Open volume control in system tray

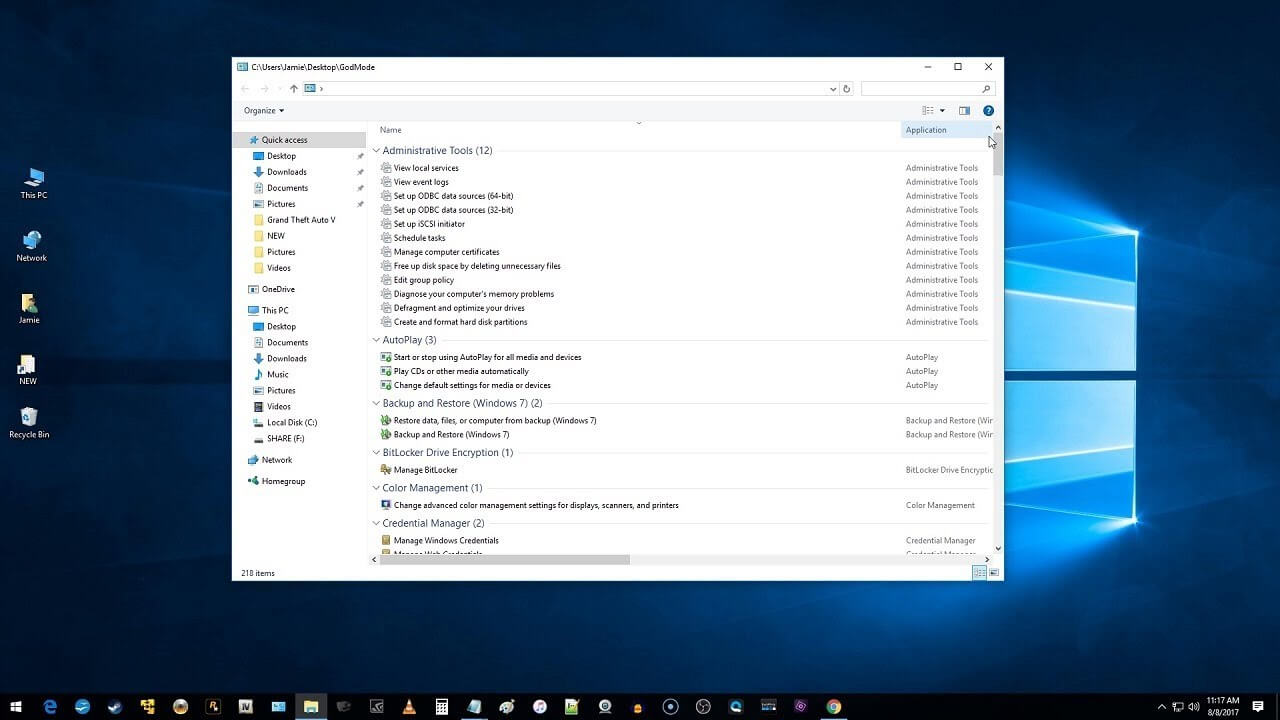point(1192,706)
